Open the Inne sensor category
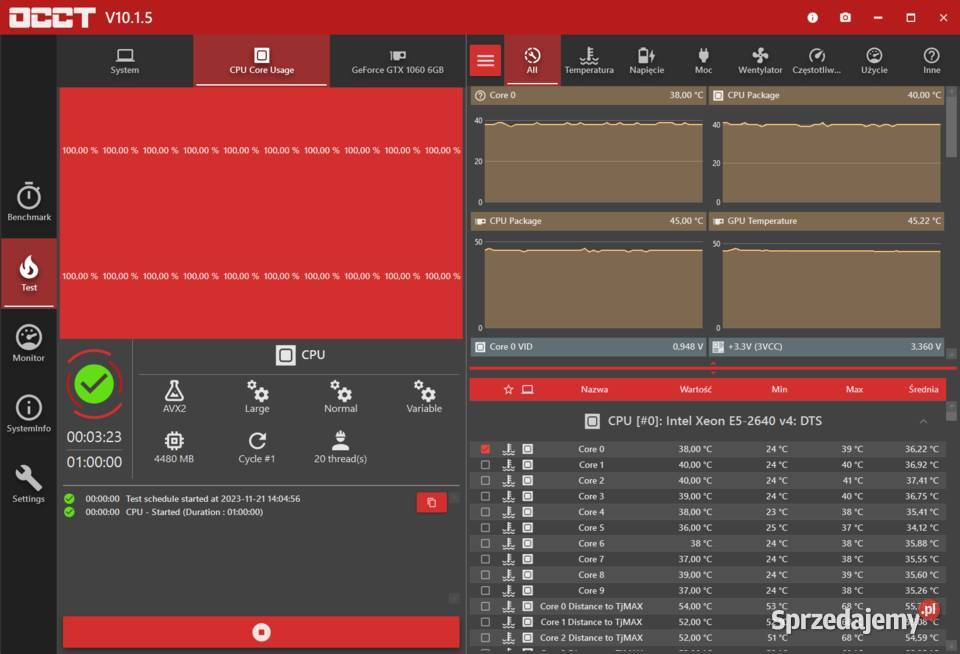960x654 pixels. (x=931, y=61)
